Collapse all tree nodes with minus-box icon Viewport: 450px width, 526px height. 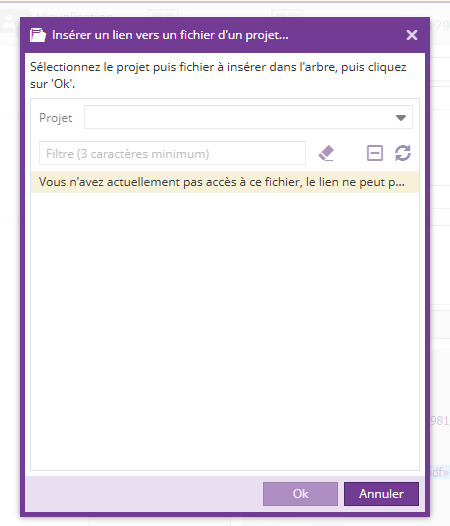tap(374, 153)
